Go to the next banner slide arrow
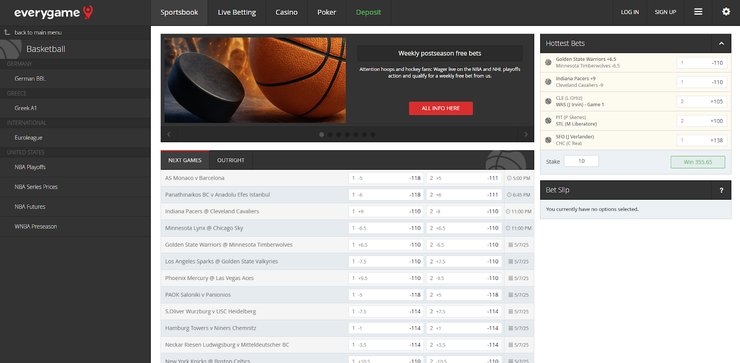Image resolution: width=740 pixels, height=363 pixels. [525, 135]
